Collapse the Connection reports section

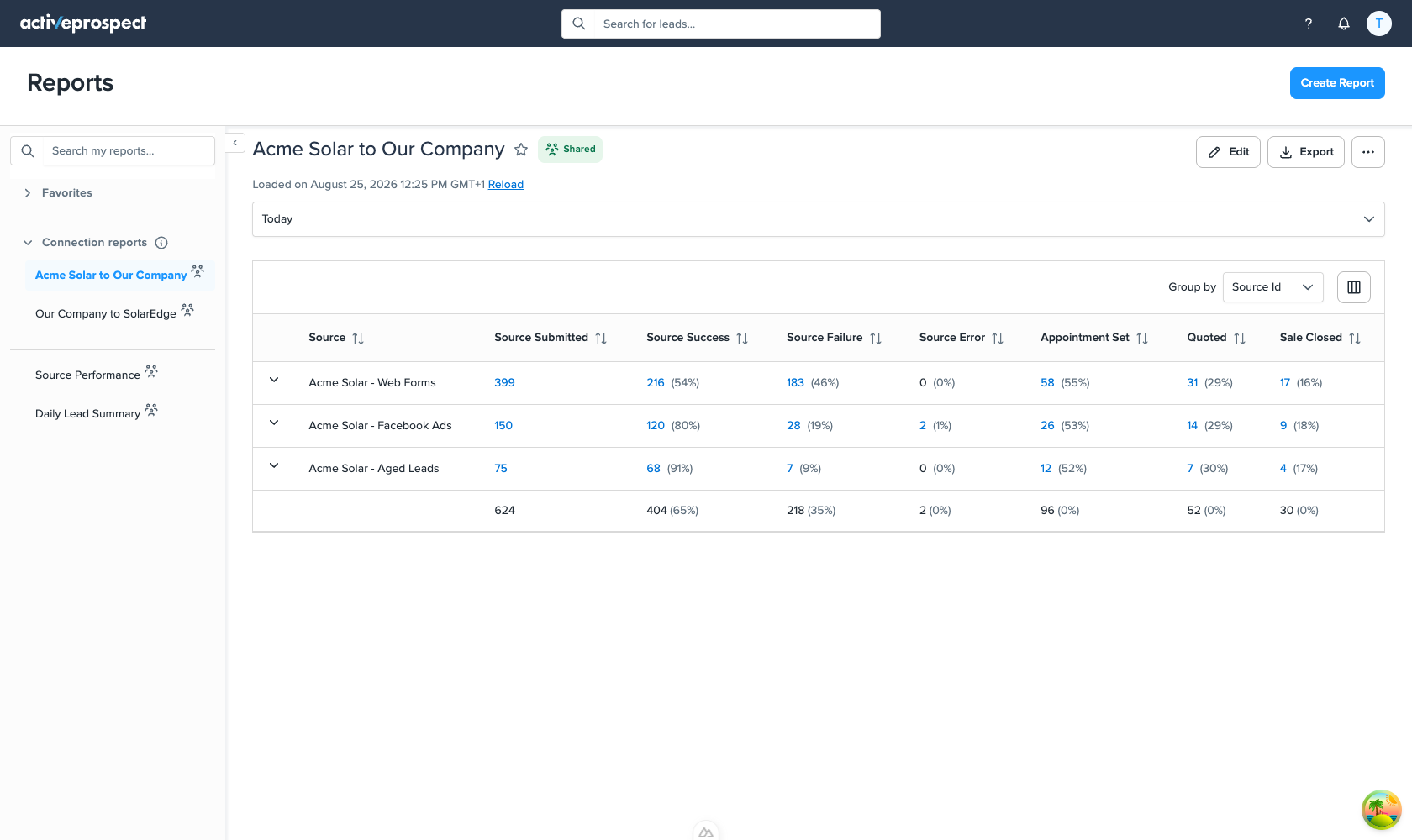pyautogui.click(x=28, y=243)
